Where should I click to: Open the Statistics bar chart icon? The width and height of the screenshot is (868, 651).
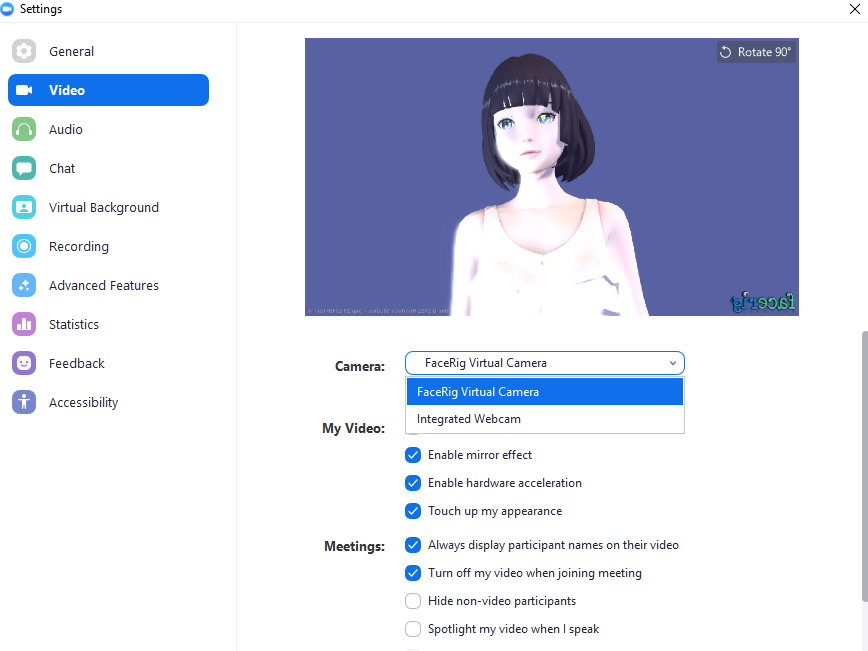coord(24,324)
